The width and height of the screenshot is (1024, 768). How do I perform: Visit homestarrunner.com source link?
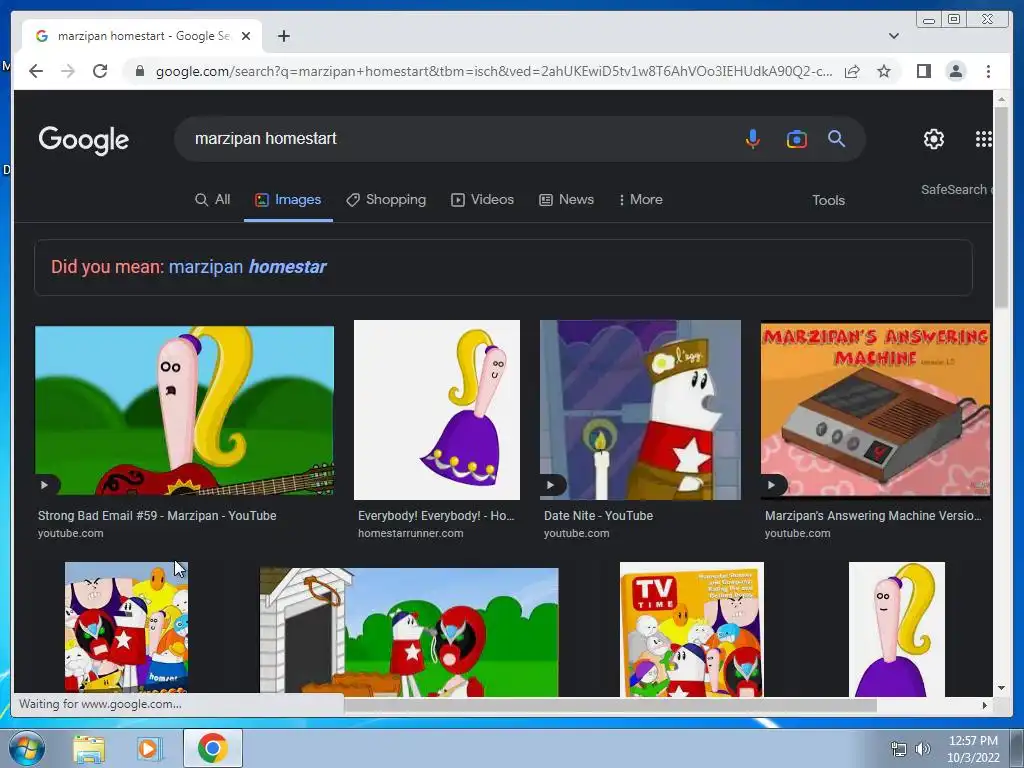[411, 534]
